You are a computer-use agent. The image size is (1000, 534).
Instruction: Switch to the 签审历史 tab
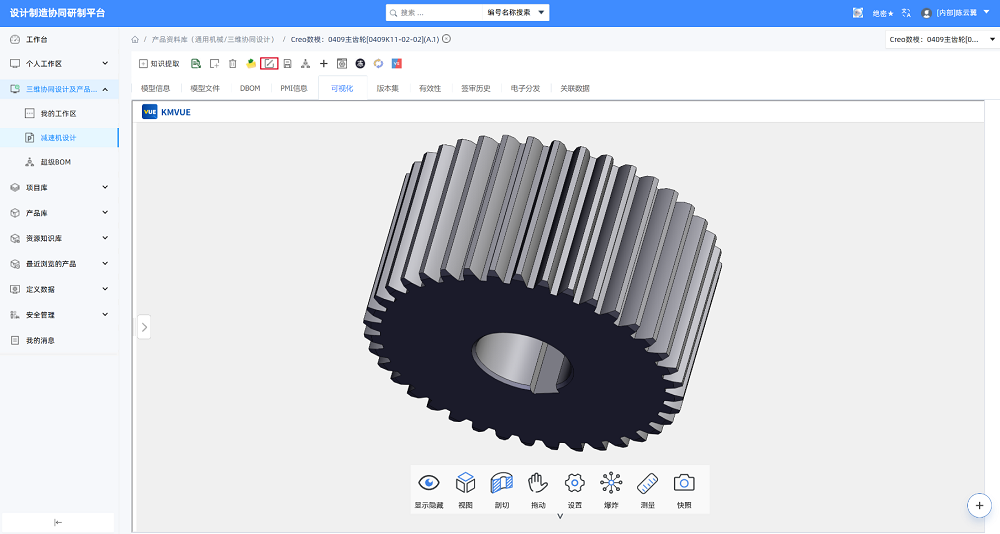tap(476, 89)
